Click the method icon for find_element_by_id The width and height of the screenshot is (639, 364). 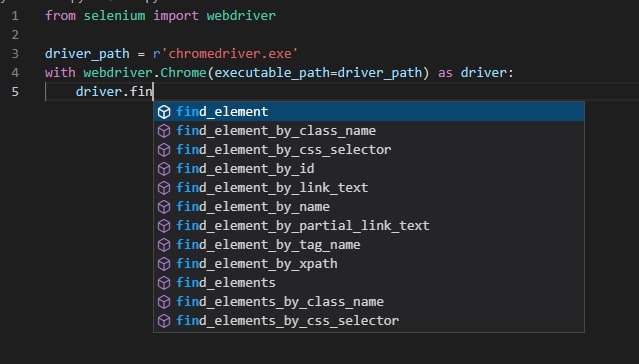[x=164, y=169]
